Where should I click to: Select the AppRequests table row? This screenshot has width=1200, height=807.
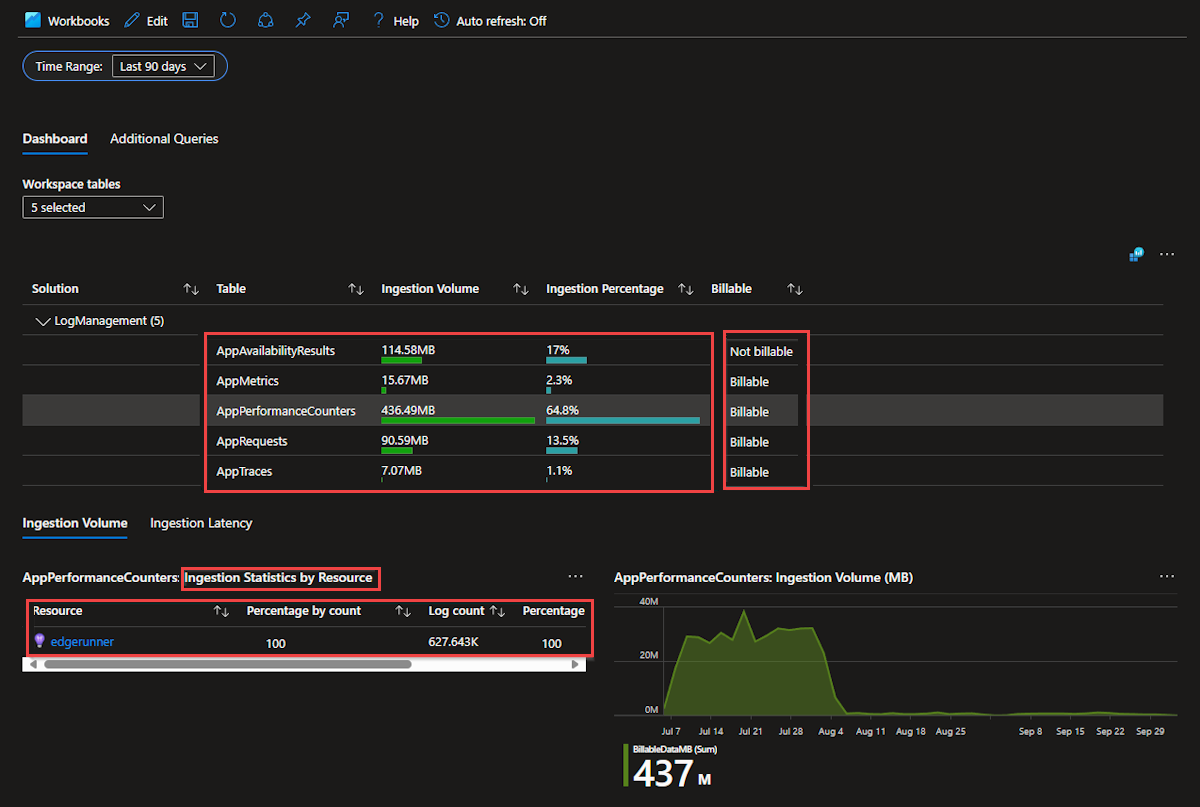point(251,442)
